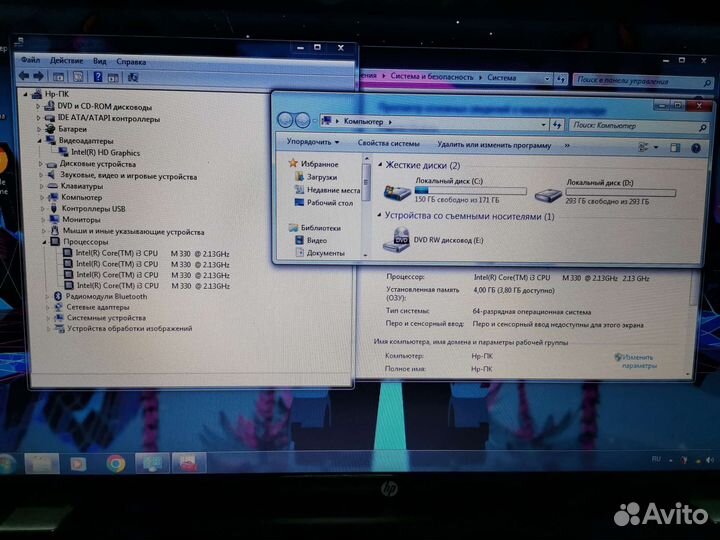This screenshot has height=540, width=720.
Task: Click the Explorer help icon
Action: [x=696, y=148]
